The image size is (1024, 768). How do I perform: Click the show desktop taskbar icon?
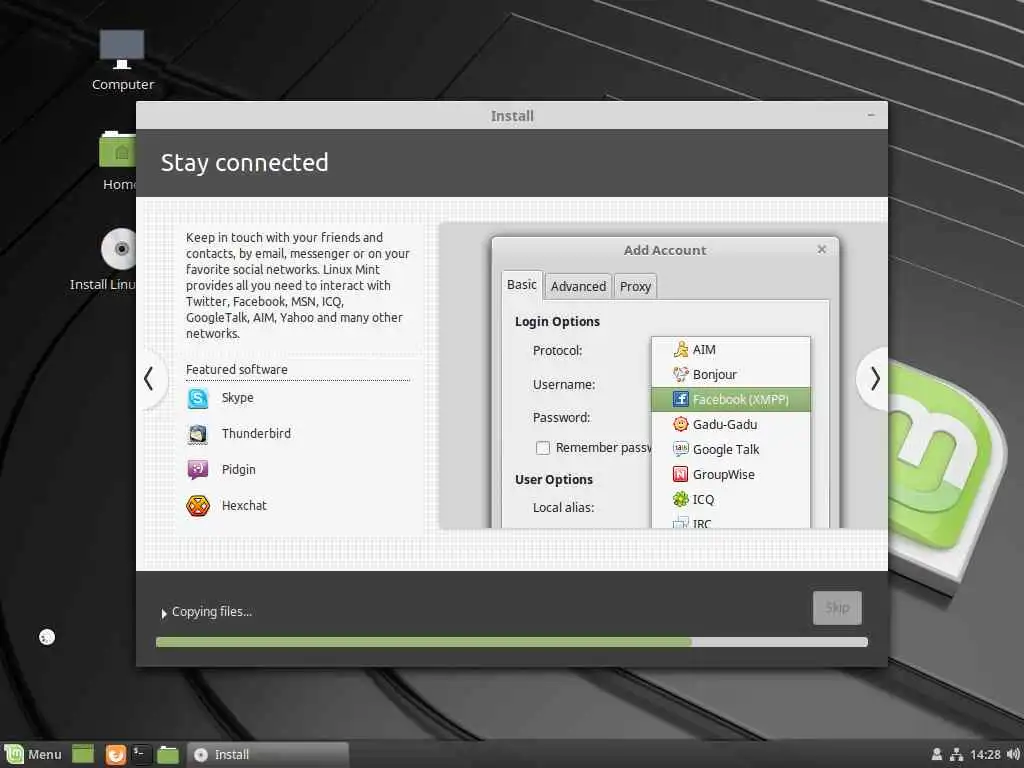pyautogui.click(x=83, y=754)
